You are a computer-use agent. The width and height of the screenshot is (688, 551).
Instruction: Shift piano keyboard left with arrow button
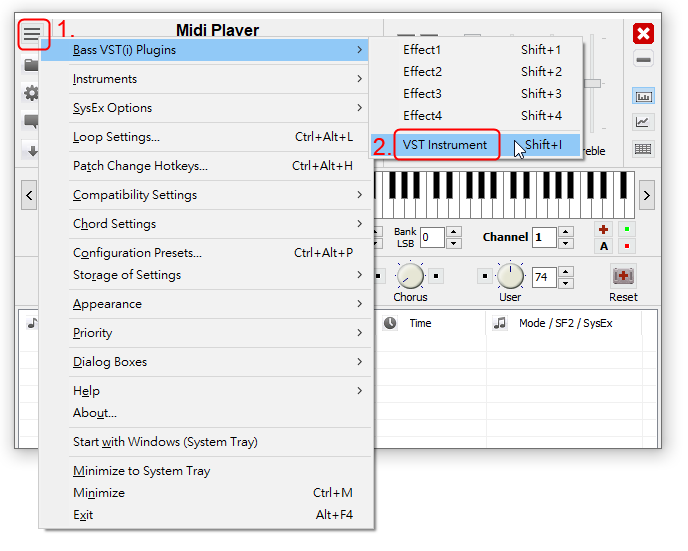pos(29,195)
